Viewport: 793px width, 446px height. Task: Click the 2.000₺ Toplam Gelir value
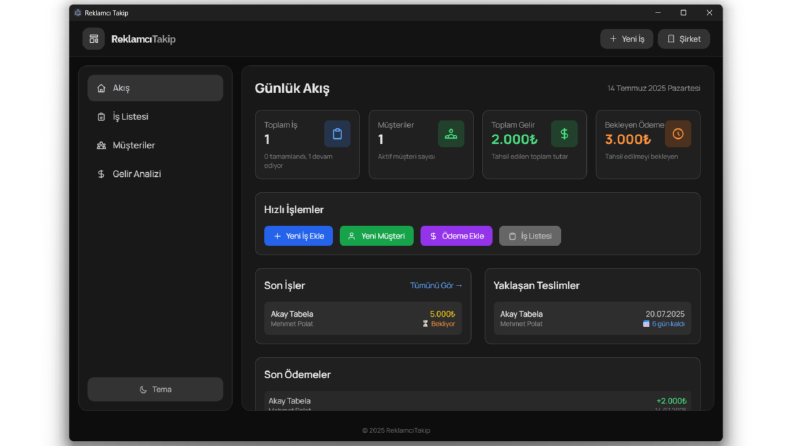(x=514, y=139)
